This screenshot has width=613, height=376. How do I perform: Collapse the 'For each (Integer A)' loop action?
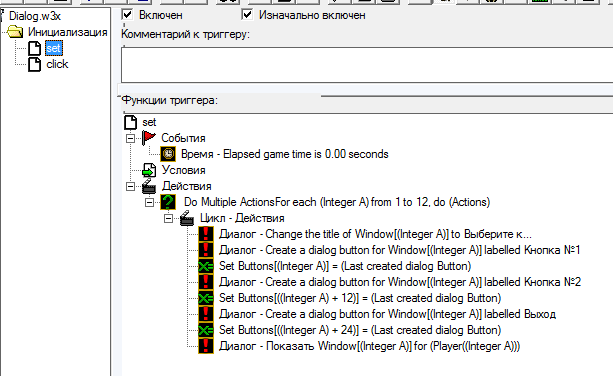click(149, 202)
